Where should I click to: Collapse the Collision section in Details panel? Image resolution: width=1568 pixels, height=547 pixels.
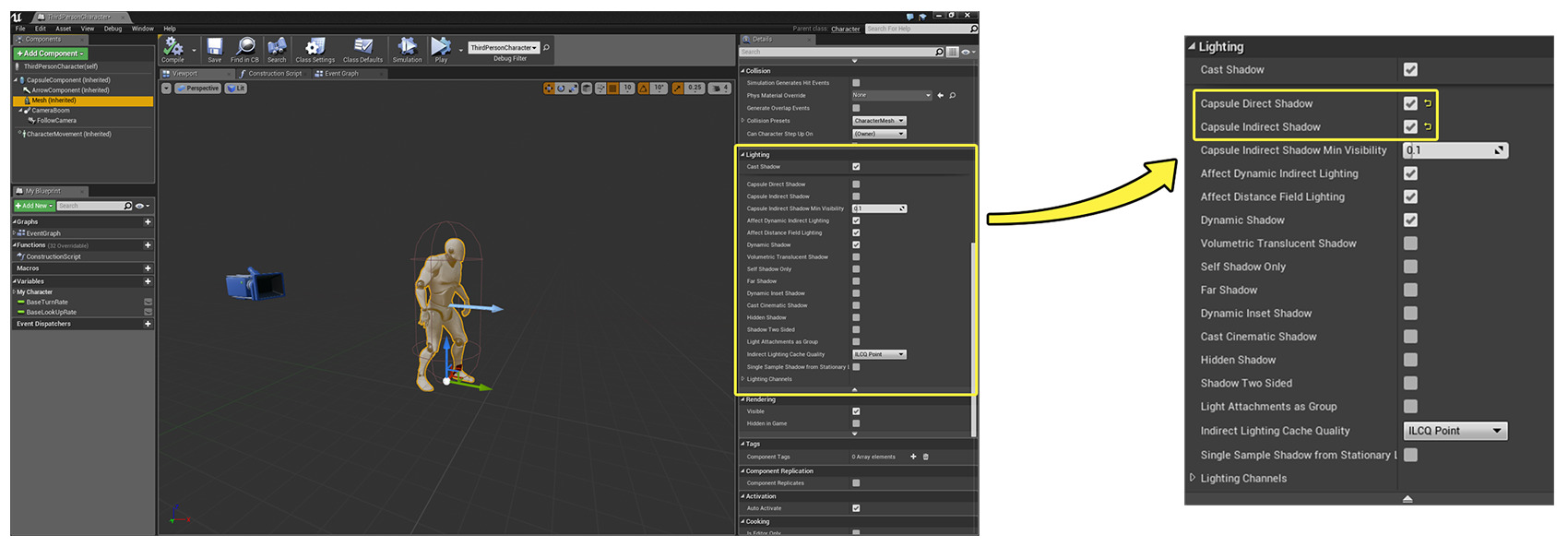742,71
